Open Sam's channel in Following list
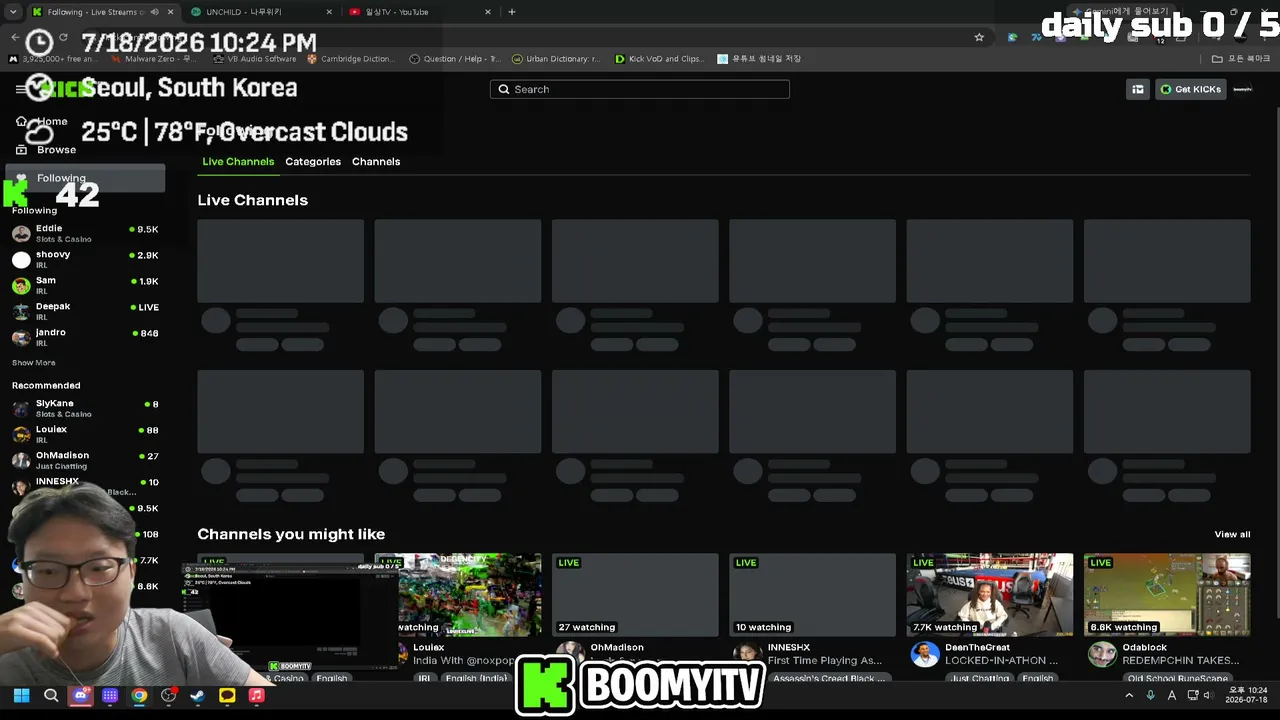 [x=85, y=286]
